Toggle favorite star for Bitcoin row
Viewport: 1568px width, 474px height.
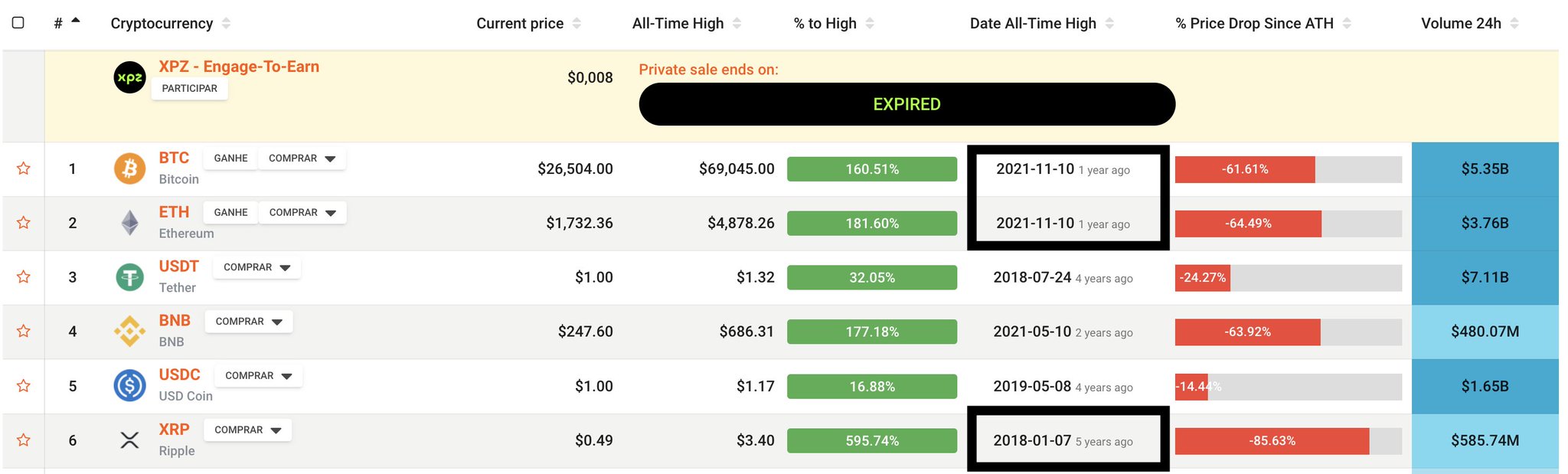point(24,168)
